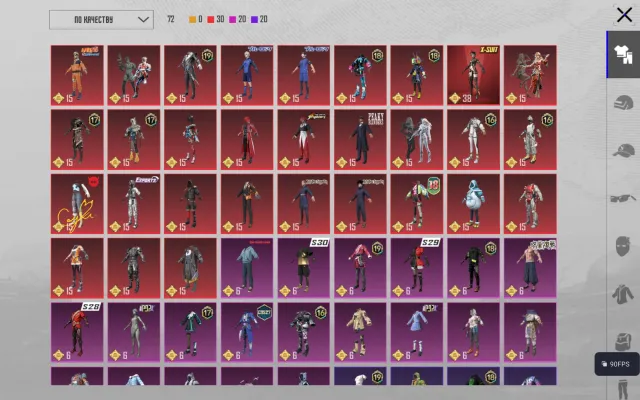Select the grey bodysuit purple-tier outfit
The image size is (640, 400).
coord(134,332)
